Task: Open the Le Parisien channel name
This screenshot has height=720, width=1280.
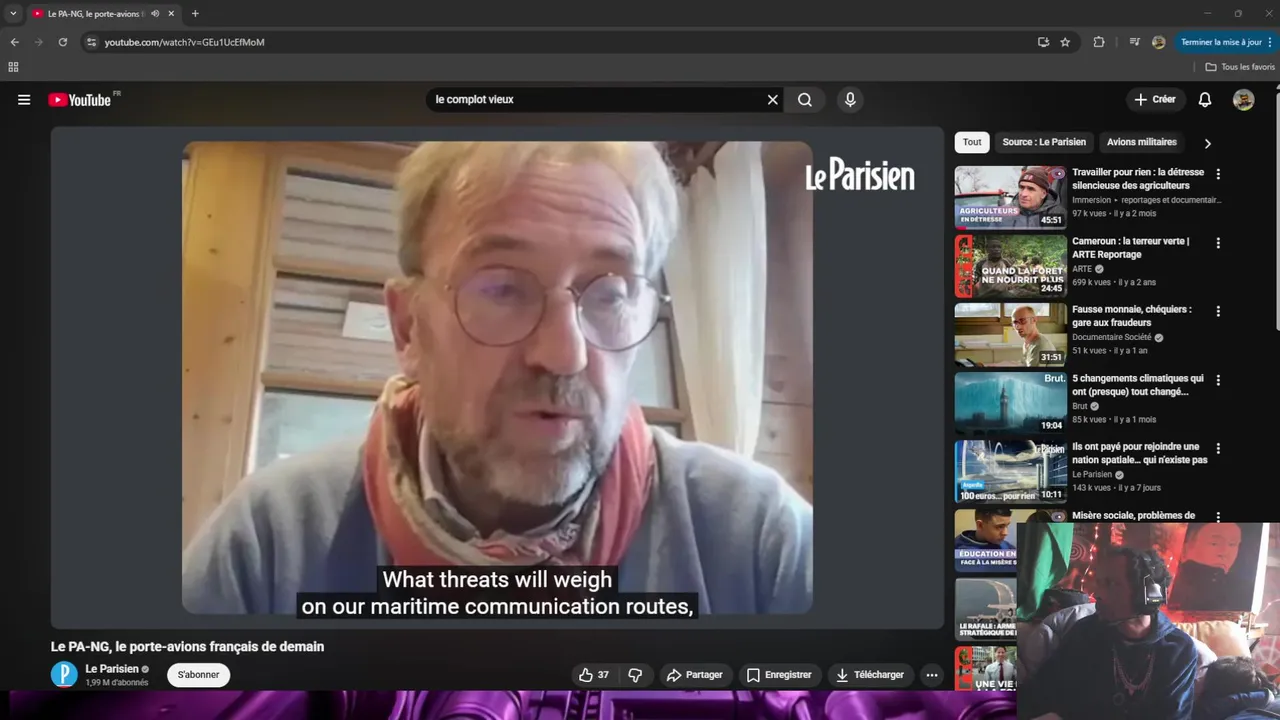Action: click(x=112, y=669)
